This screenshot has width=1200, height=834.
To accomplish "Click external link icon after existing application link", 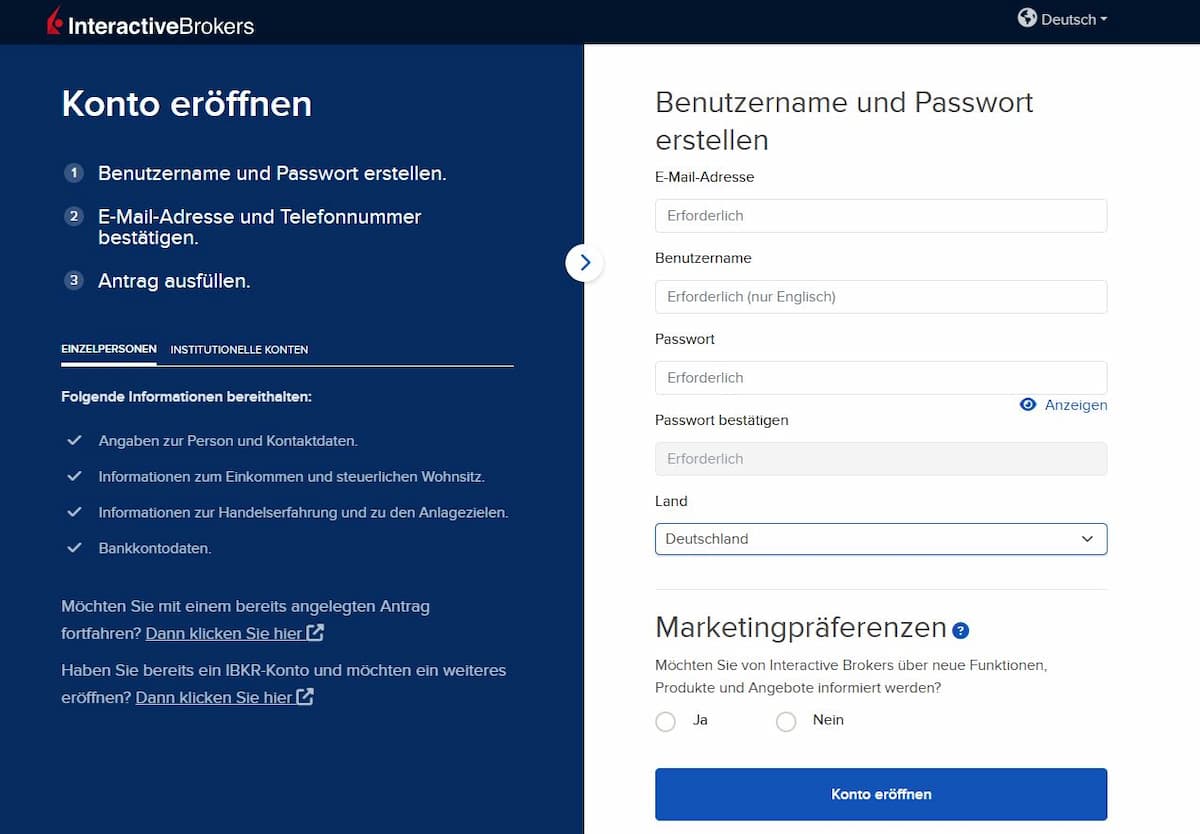I will pos(315,633).
